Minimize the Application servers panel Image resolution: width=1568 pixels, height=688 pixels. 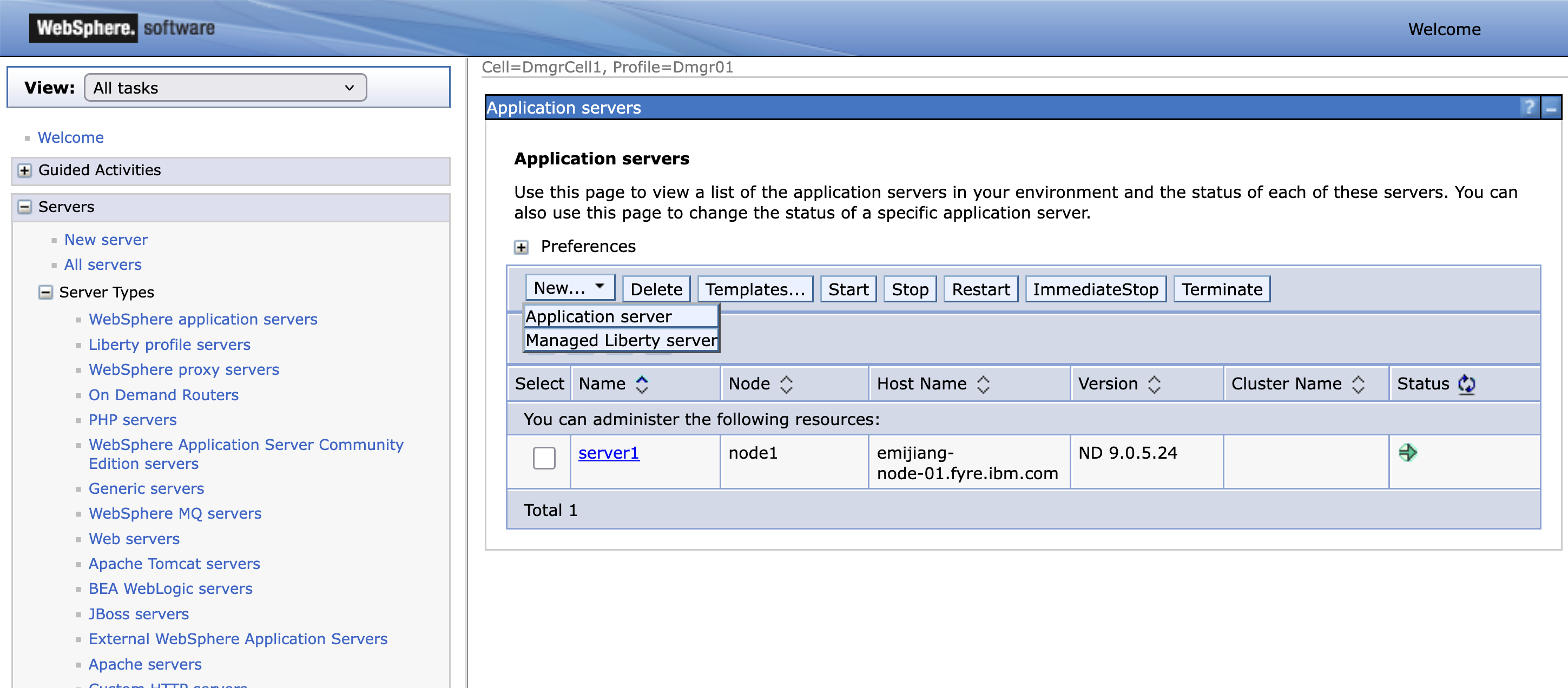point(1550,108)
